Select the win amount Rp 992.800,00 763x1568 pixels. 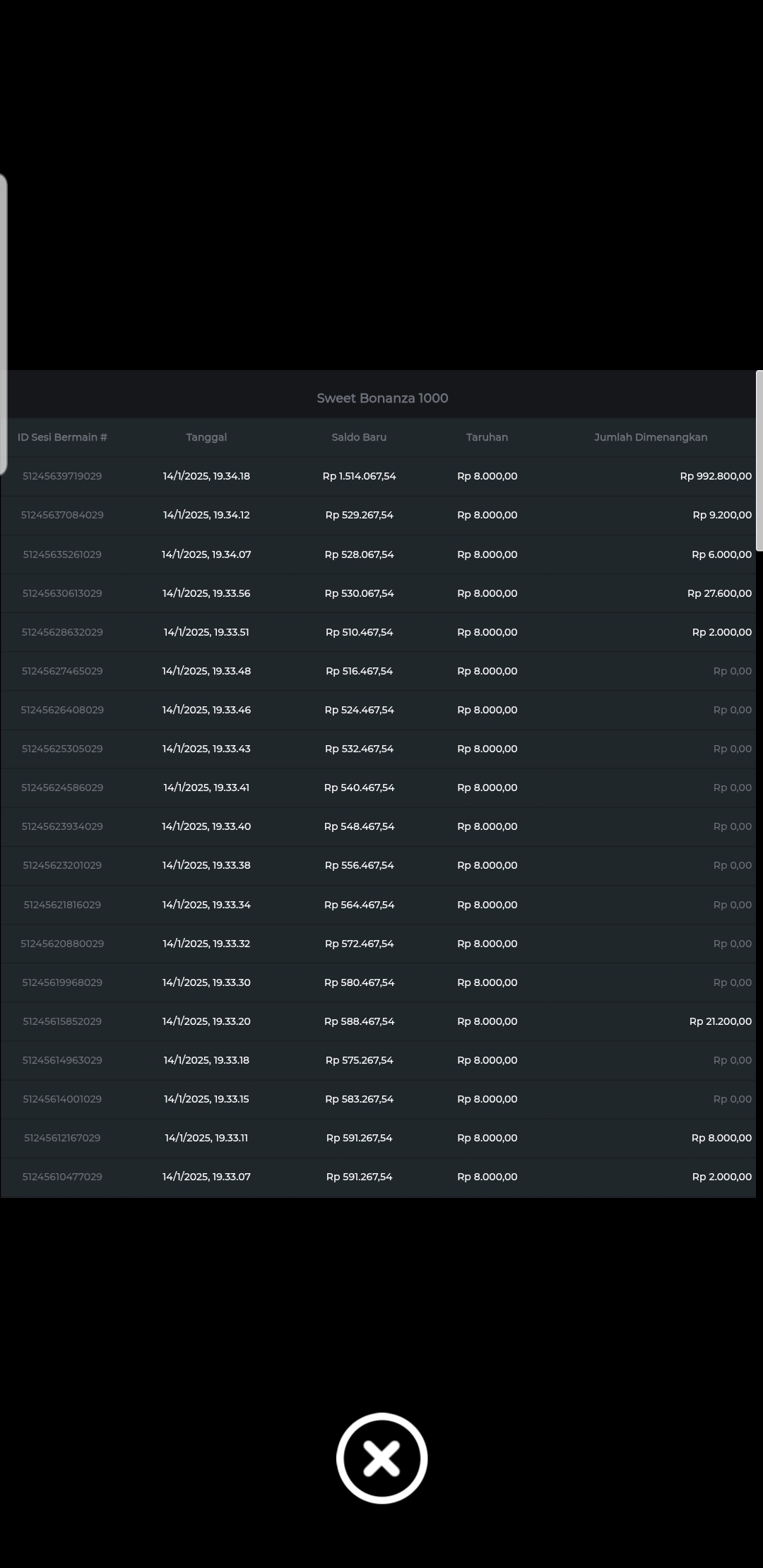(716, 476)
